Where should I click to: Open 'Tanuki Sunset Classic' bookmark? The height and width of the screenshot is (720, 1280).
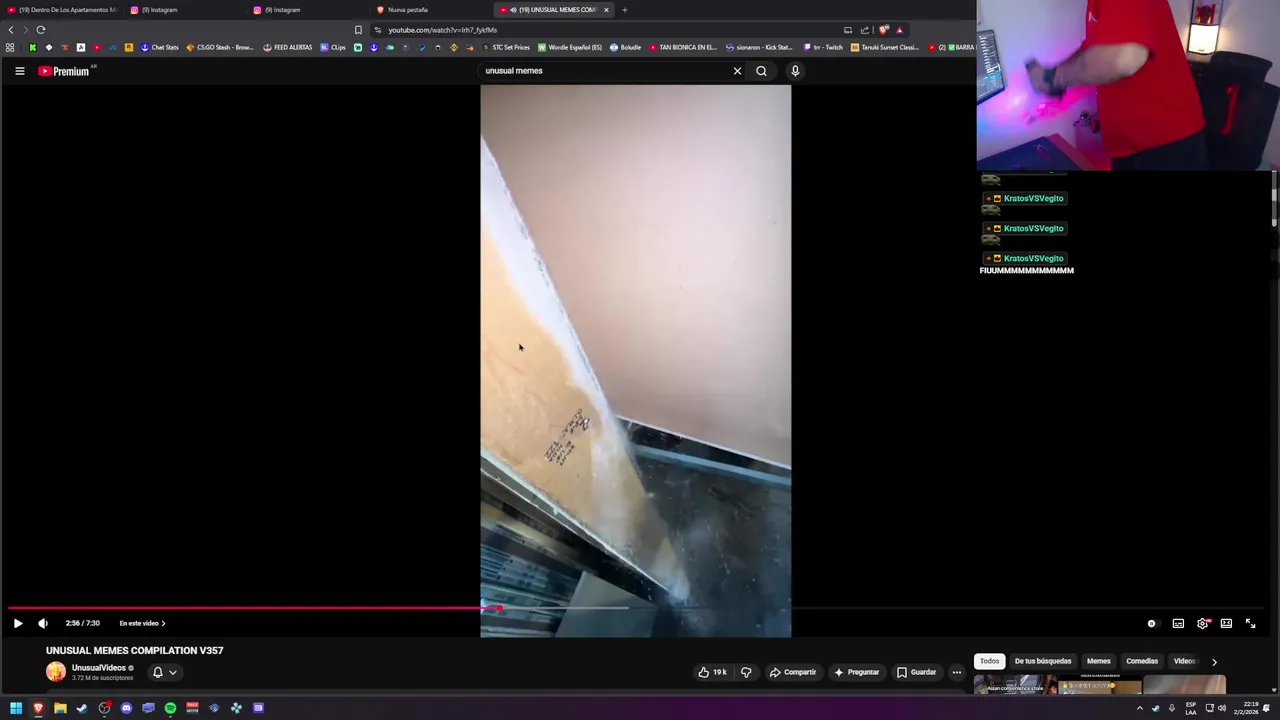click(x=884, y=47)
